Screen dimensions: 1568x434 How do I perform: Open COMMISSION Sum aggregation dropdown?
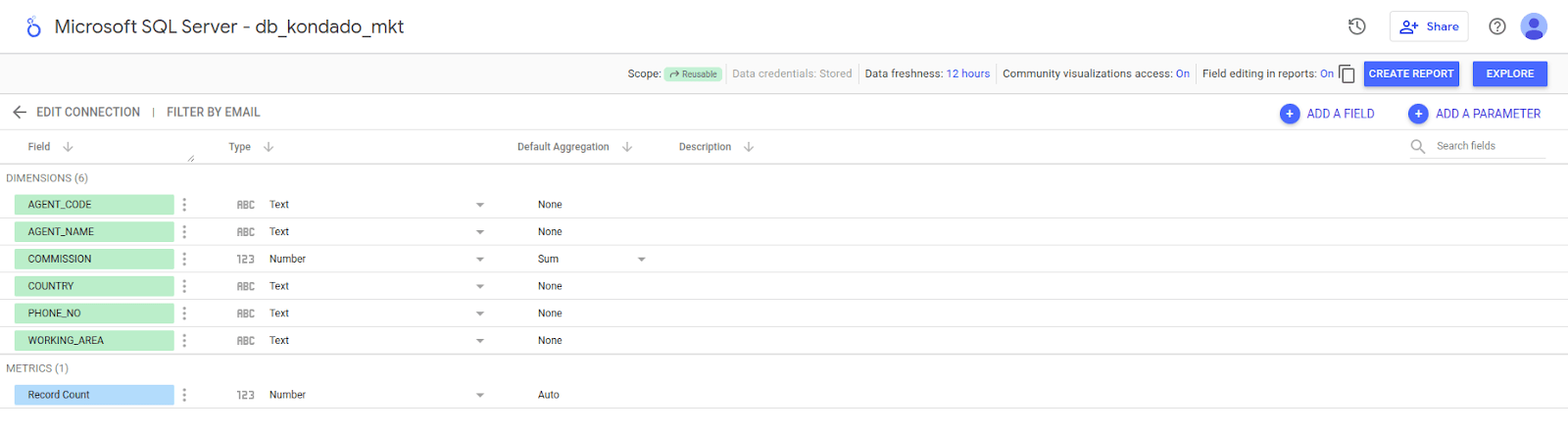pos(642,260)
